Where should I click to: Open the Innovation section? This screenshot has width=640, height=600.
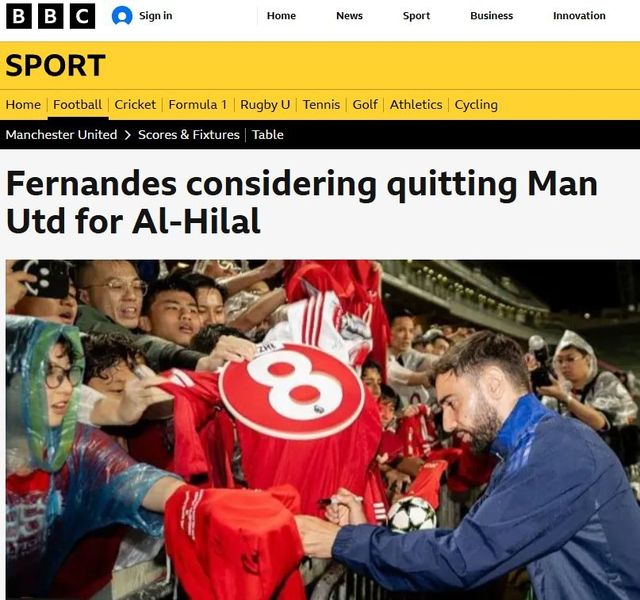(579, 16)
